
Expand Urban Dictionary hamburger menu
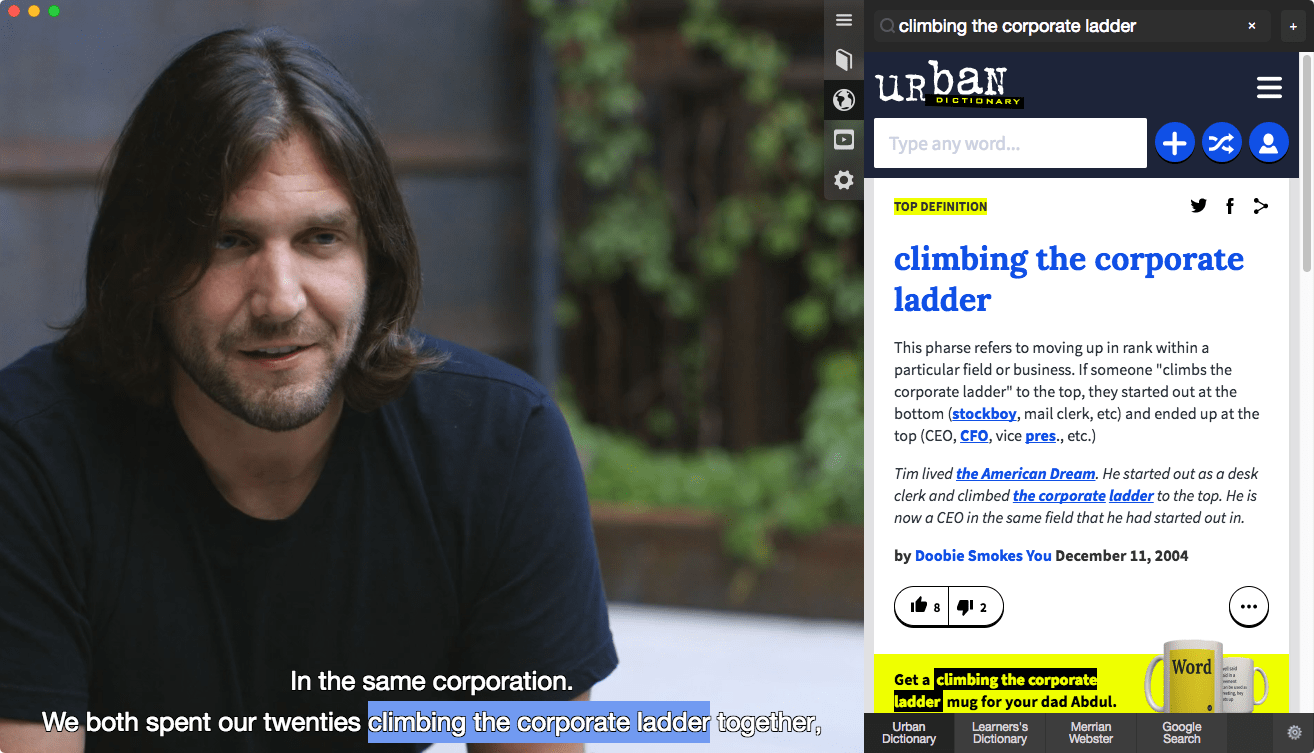tap(1269, 88)
